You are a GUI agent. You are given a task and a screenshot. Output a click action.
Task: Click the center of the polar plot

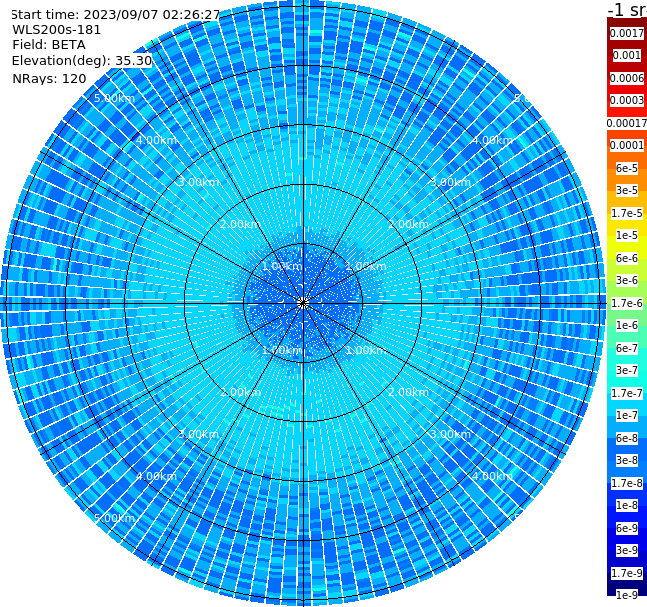click(303, 303)
